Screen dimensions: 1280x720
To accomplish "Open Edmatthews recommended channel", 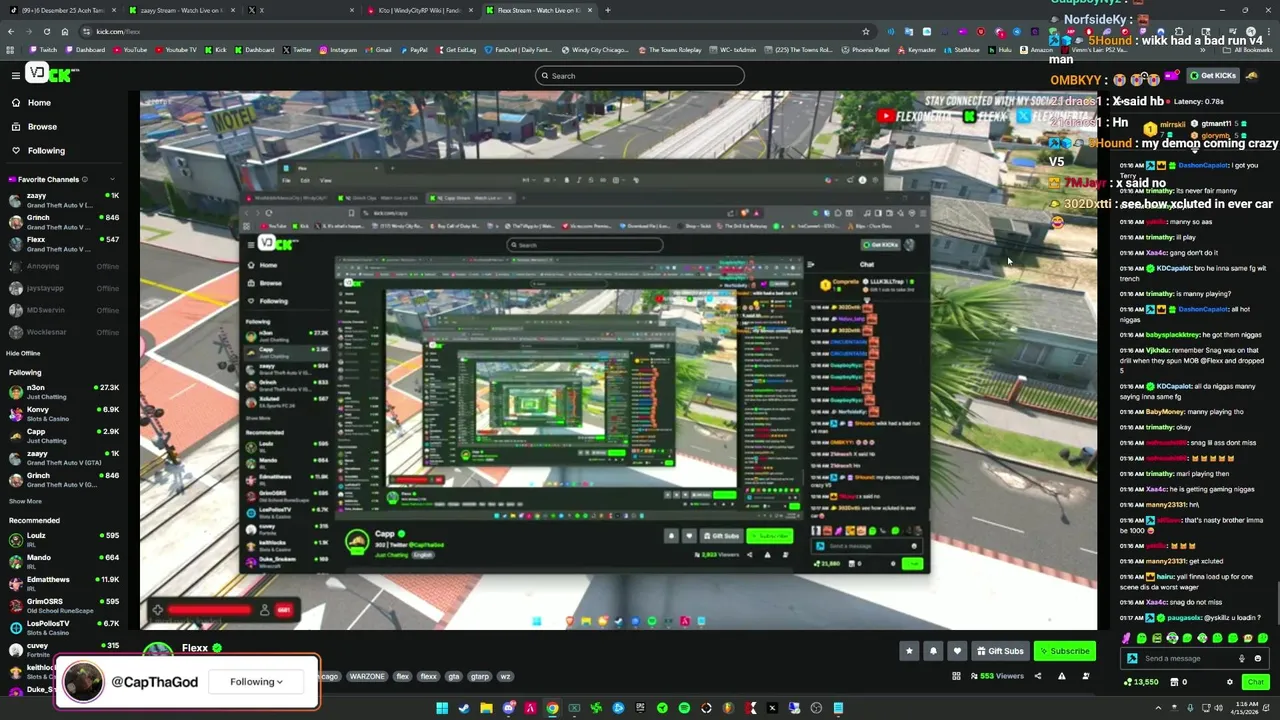I will (x=62, y=583).
